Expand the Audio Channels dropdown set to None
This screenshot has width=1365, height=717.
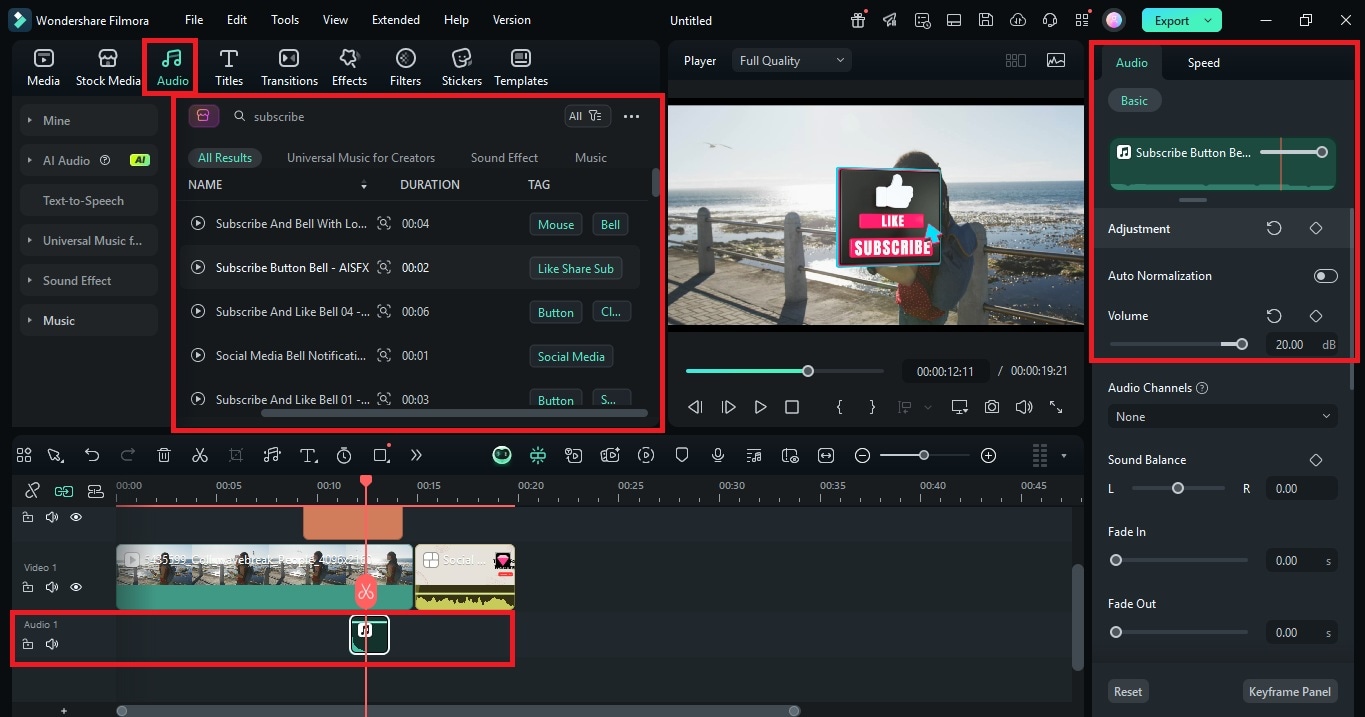[x=1221, y=416]
